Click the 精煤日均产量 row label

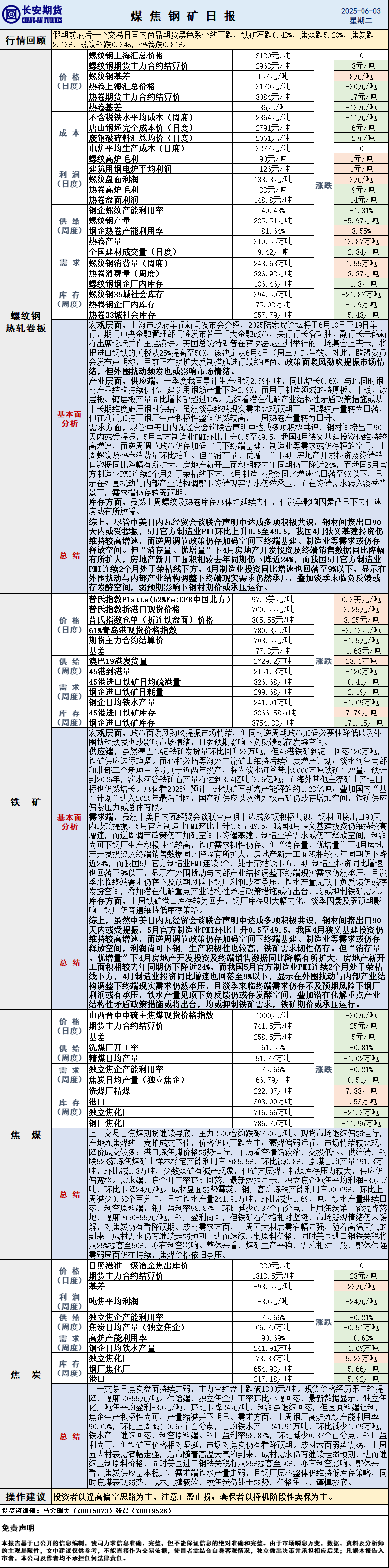(x=113, y=1058)
